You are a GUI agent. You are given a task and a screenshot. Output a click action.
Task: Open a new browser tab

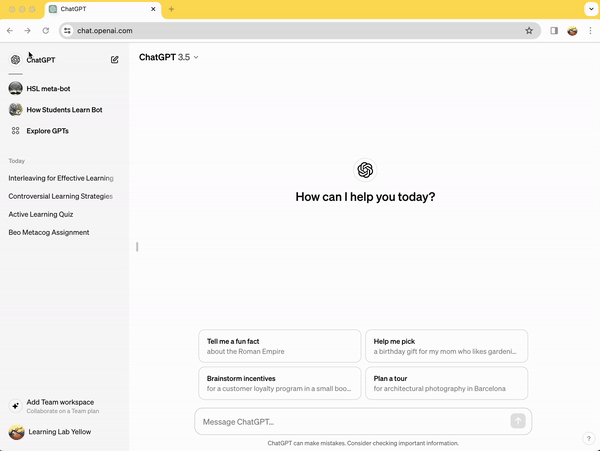(x=171, y=9)
